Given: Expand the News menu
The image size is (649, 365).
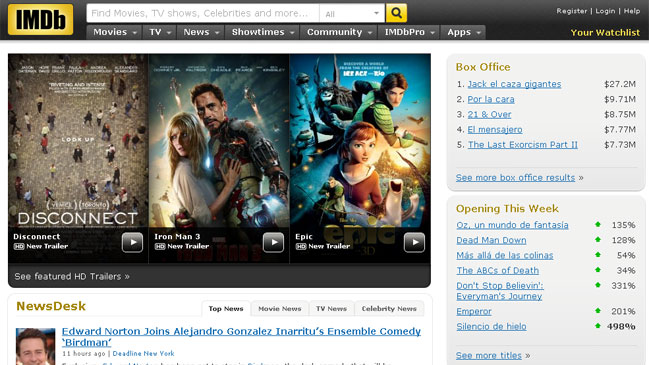Looking at the screenshot, I should coord(201,32).
